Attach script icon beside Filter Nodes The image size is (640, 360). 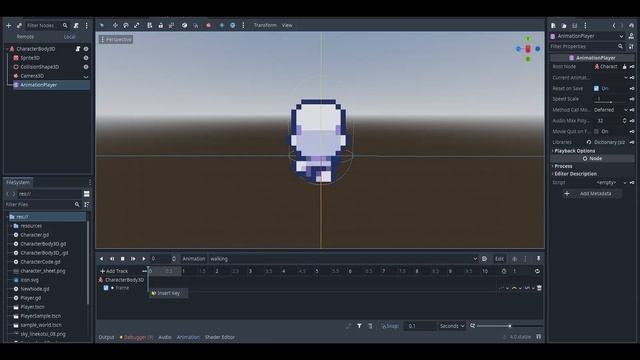(x=76, y=25)
